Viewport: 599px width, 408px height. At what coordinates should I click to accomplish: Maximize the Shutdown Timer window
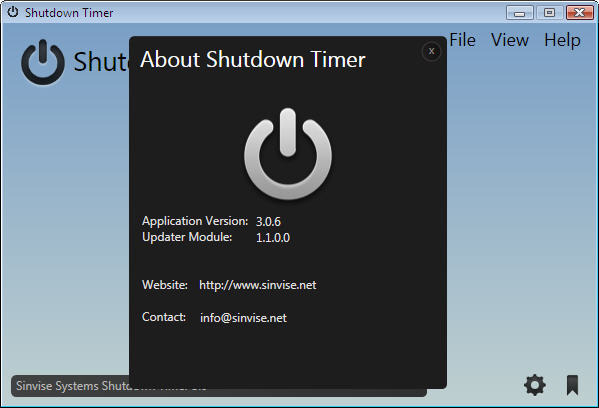pyautogui.click(x=549, y=13)
